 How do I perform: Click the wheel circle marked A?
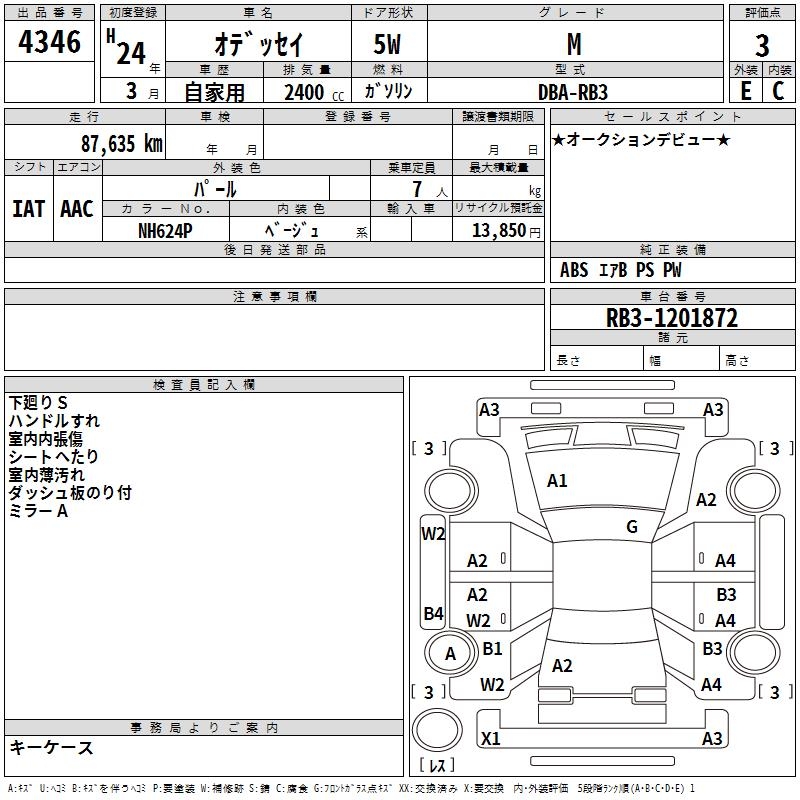451,654
